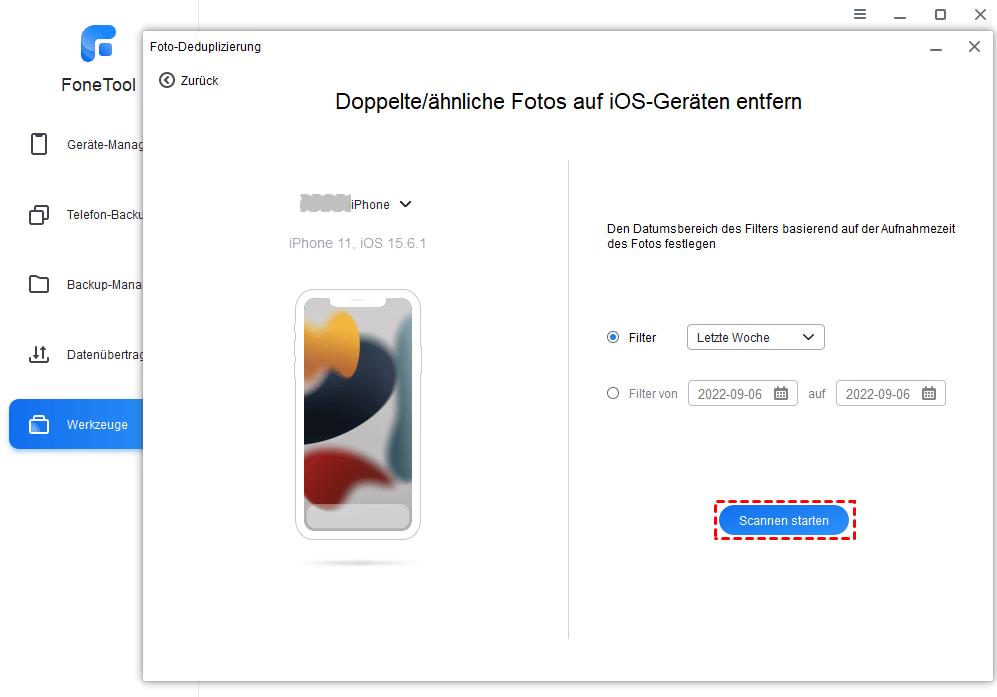Screen dimensions: 997x697
Task: Expand the iPhone device selector chevron
Action: click(x=405, y=204)
